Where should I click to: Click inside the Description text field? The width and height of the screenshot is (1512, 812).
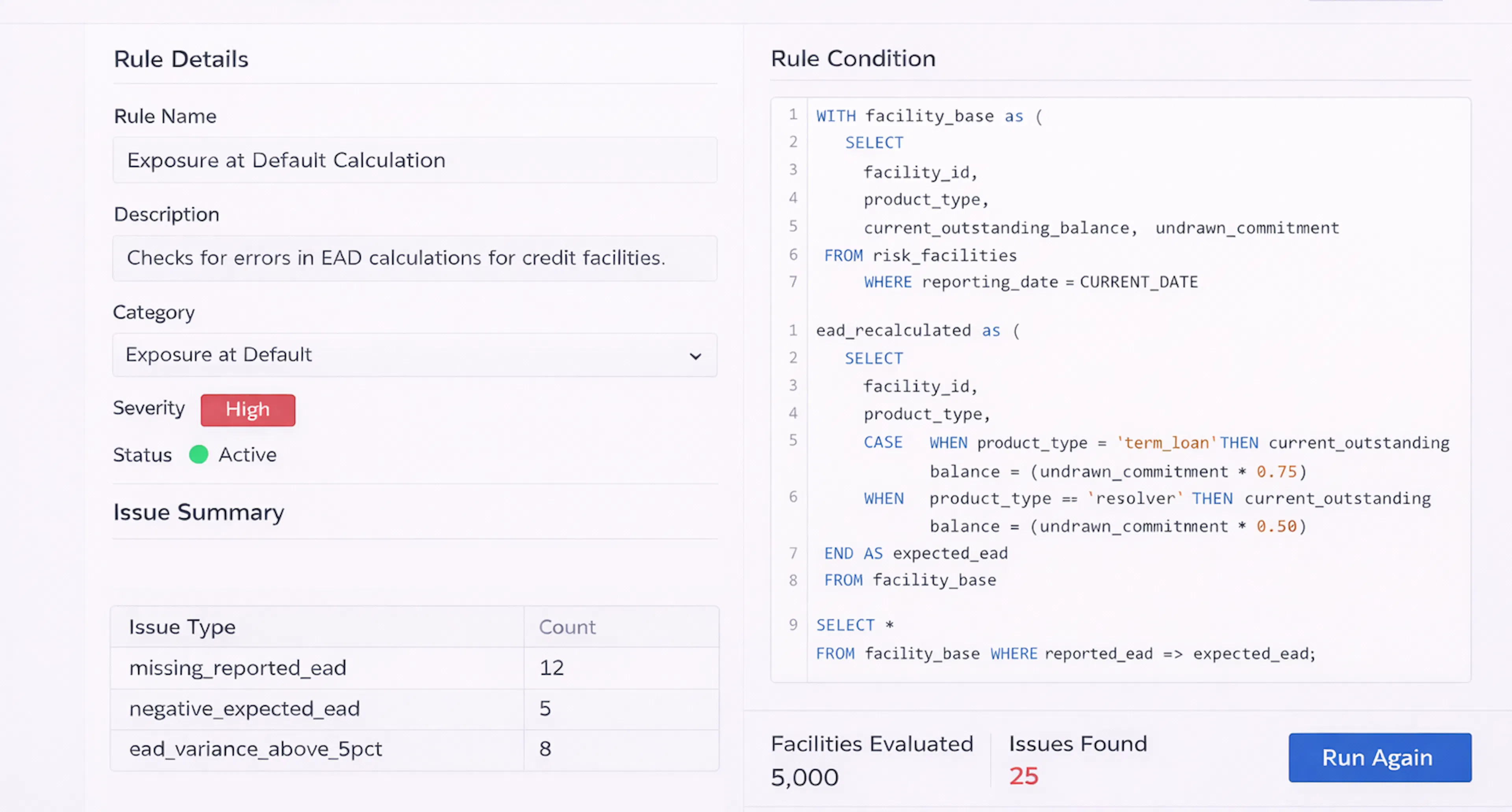coord(414,258)
